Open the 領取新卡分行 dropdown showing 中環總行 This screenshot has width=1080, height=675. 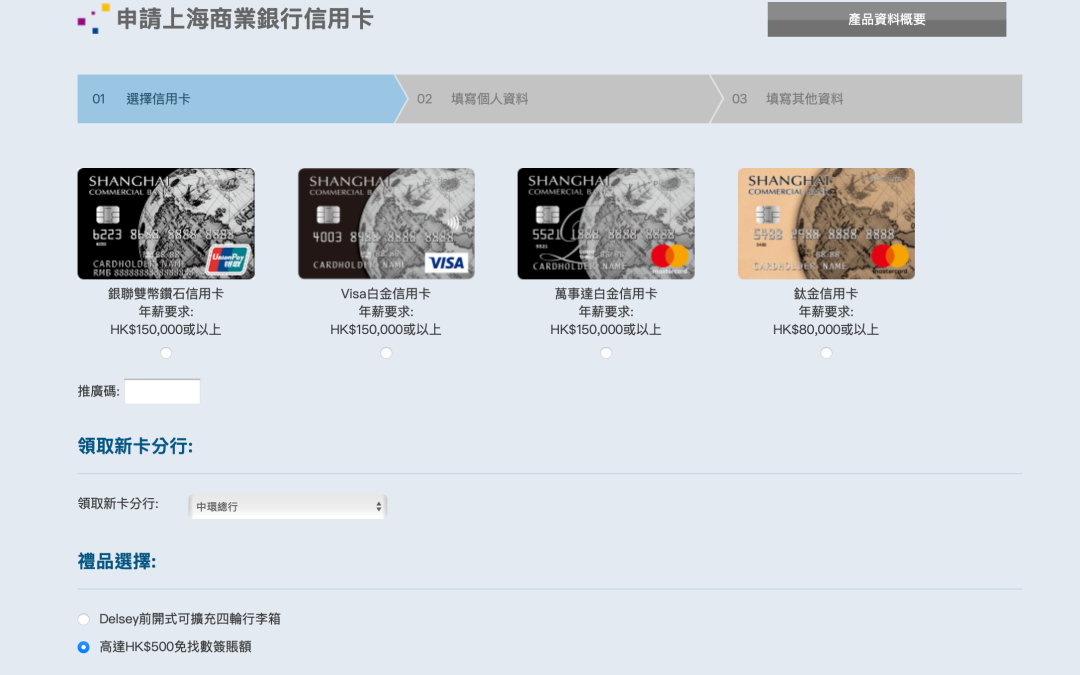288,506
